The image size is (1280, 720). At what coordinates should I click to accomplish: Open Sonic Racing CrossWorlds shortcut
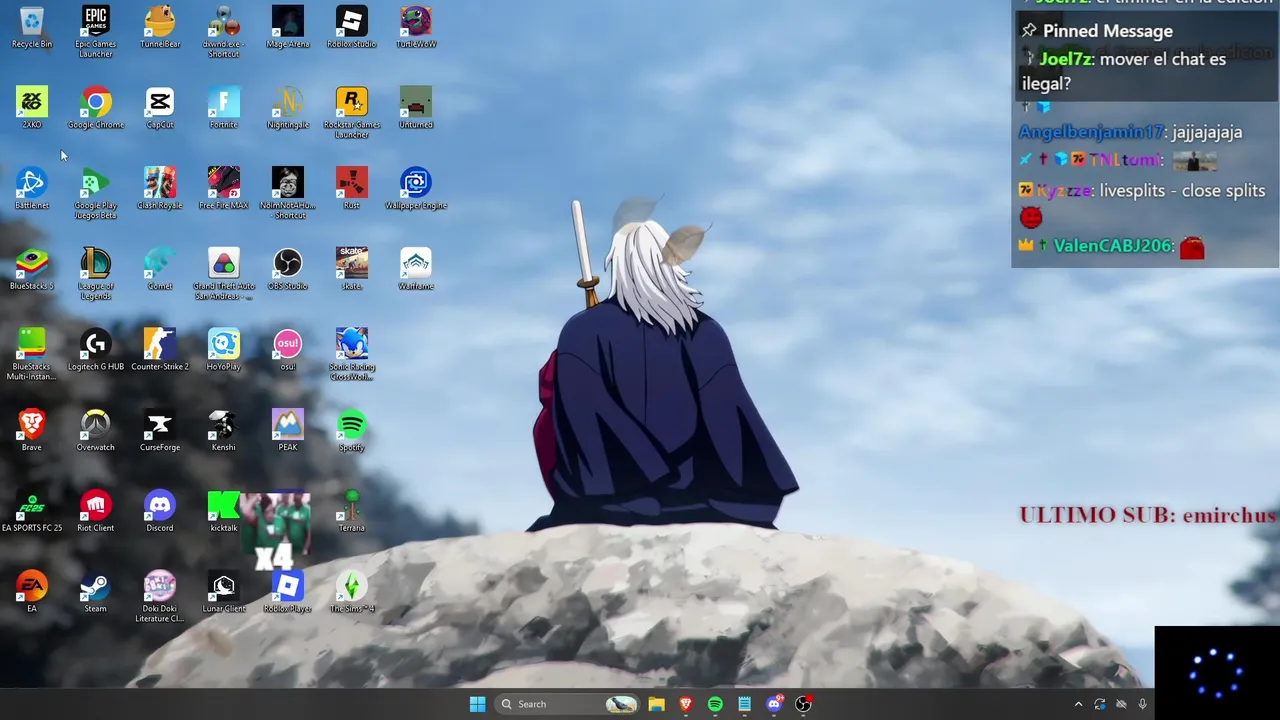[352, 355]
